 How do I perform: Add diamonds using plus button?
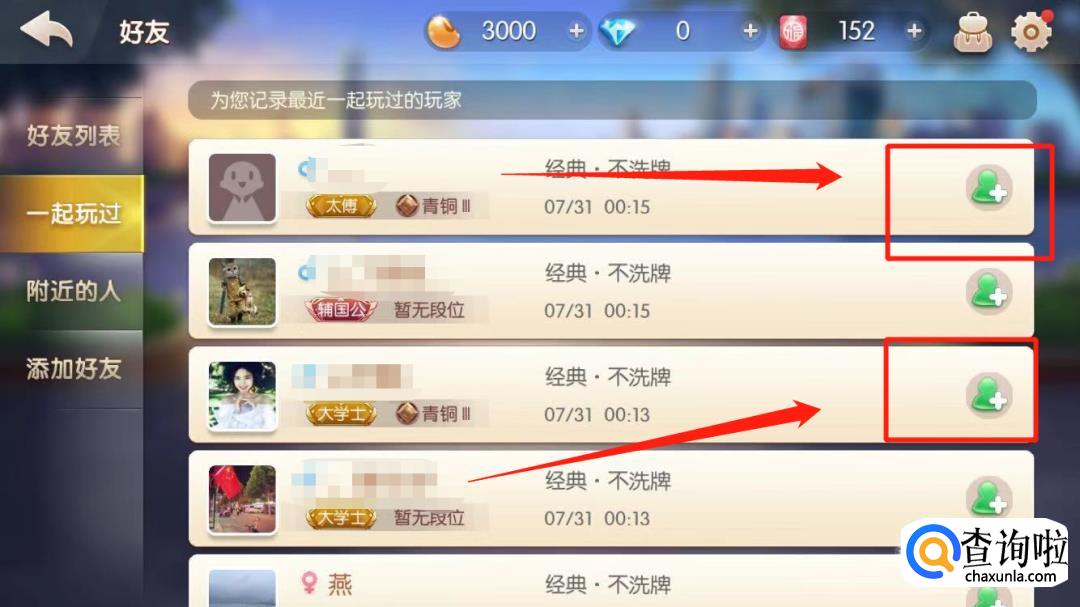(x=750, y=31)
